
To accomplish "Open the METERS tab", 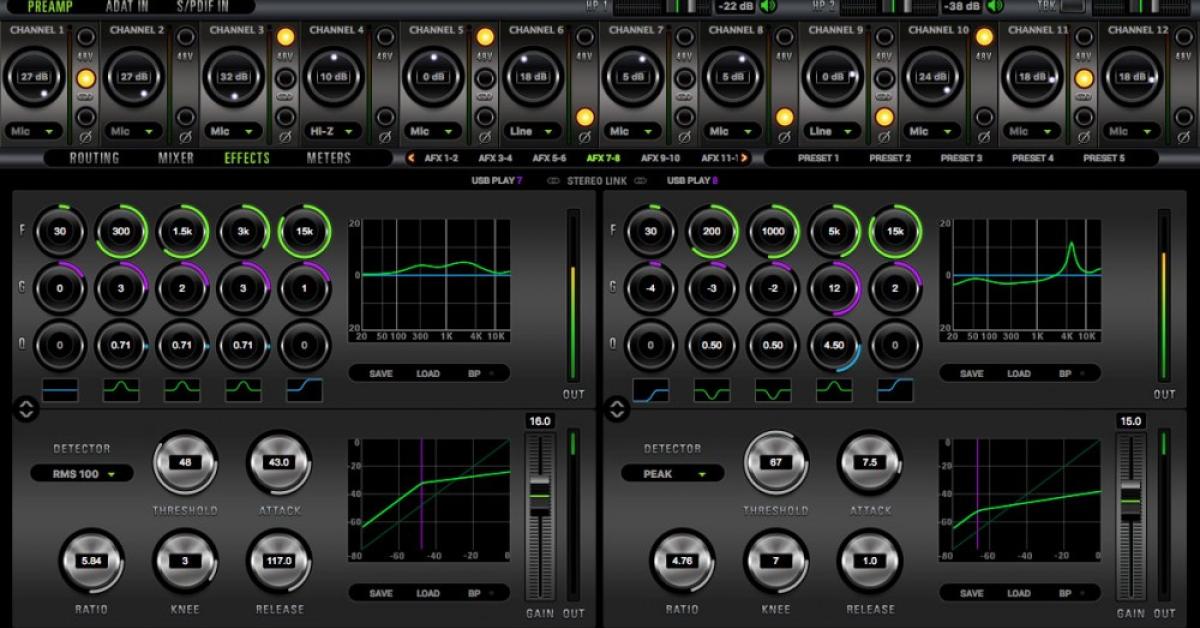I will click(329, 158).
